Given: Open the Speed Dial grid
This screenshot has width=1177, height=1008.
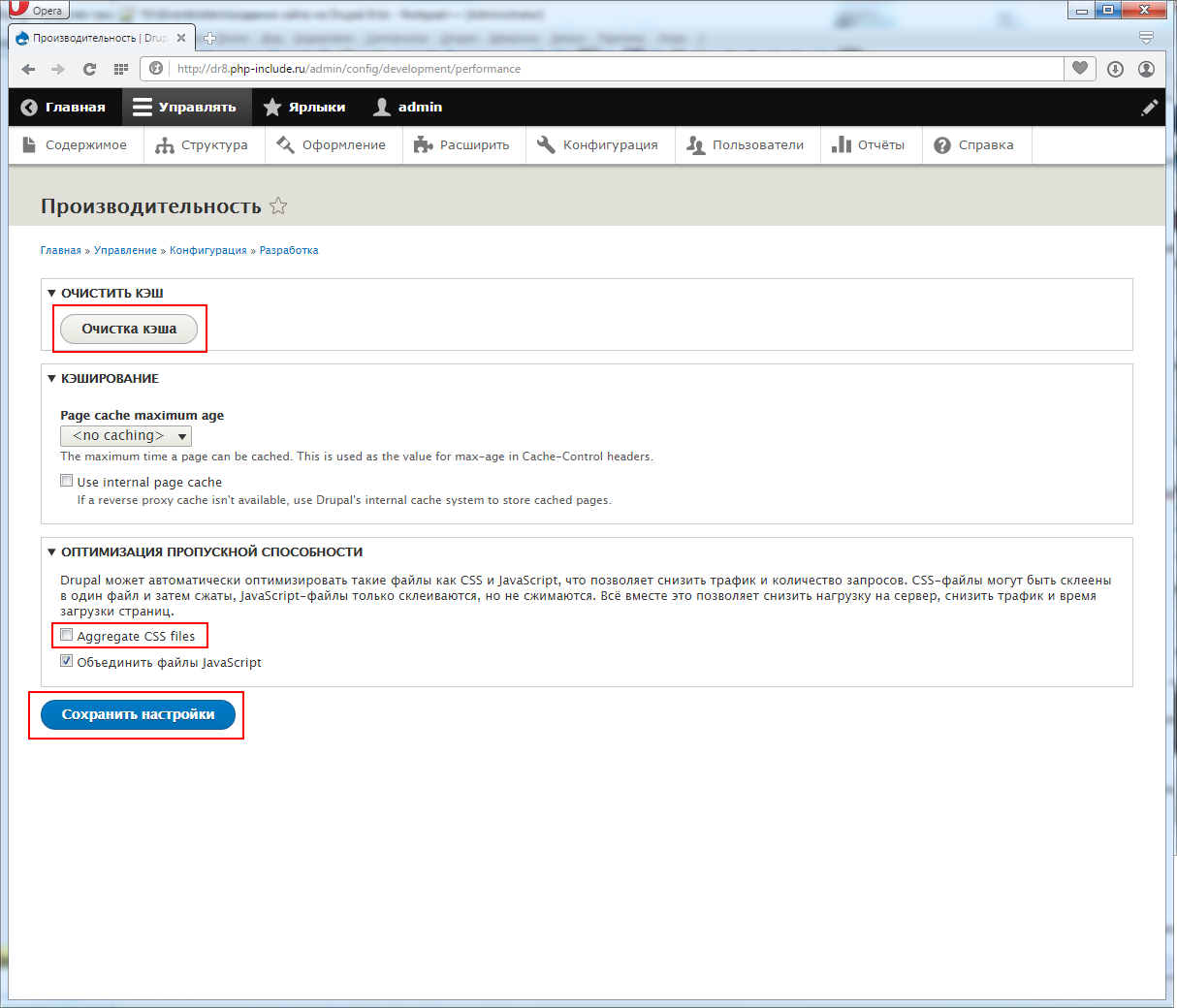Looking at the screenshot, I should (121, 69).
